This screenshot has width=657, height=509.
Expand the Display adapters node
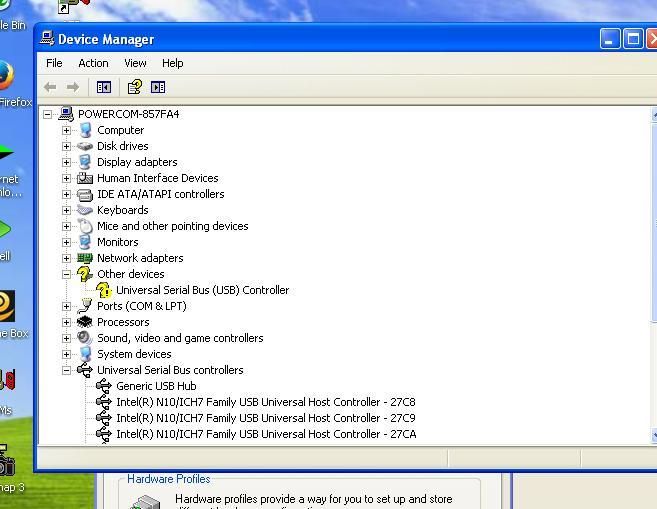tap(67, 162)
